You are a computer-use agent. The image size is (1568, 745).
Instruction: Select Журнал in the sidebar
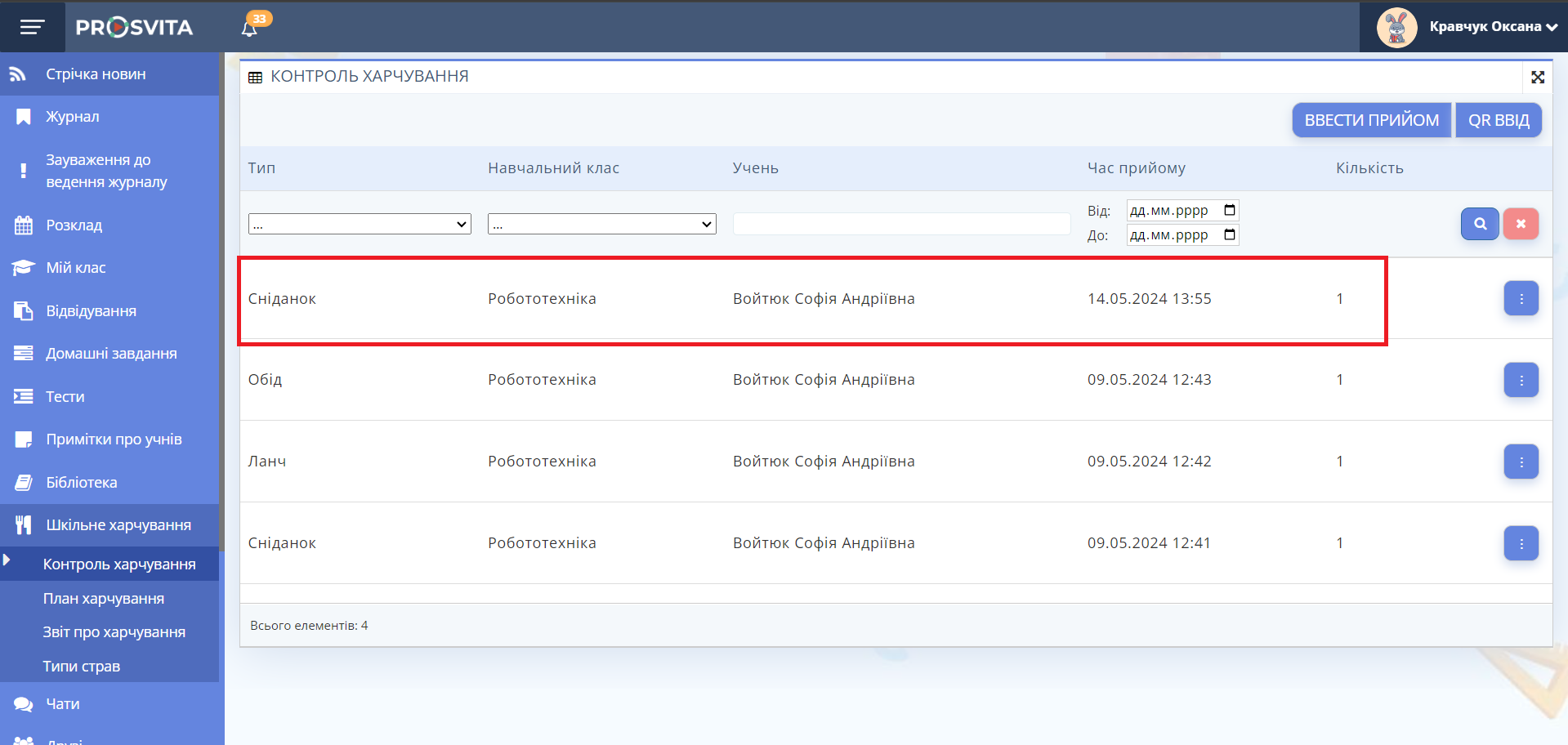(73, 117)
